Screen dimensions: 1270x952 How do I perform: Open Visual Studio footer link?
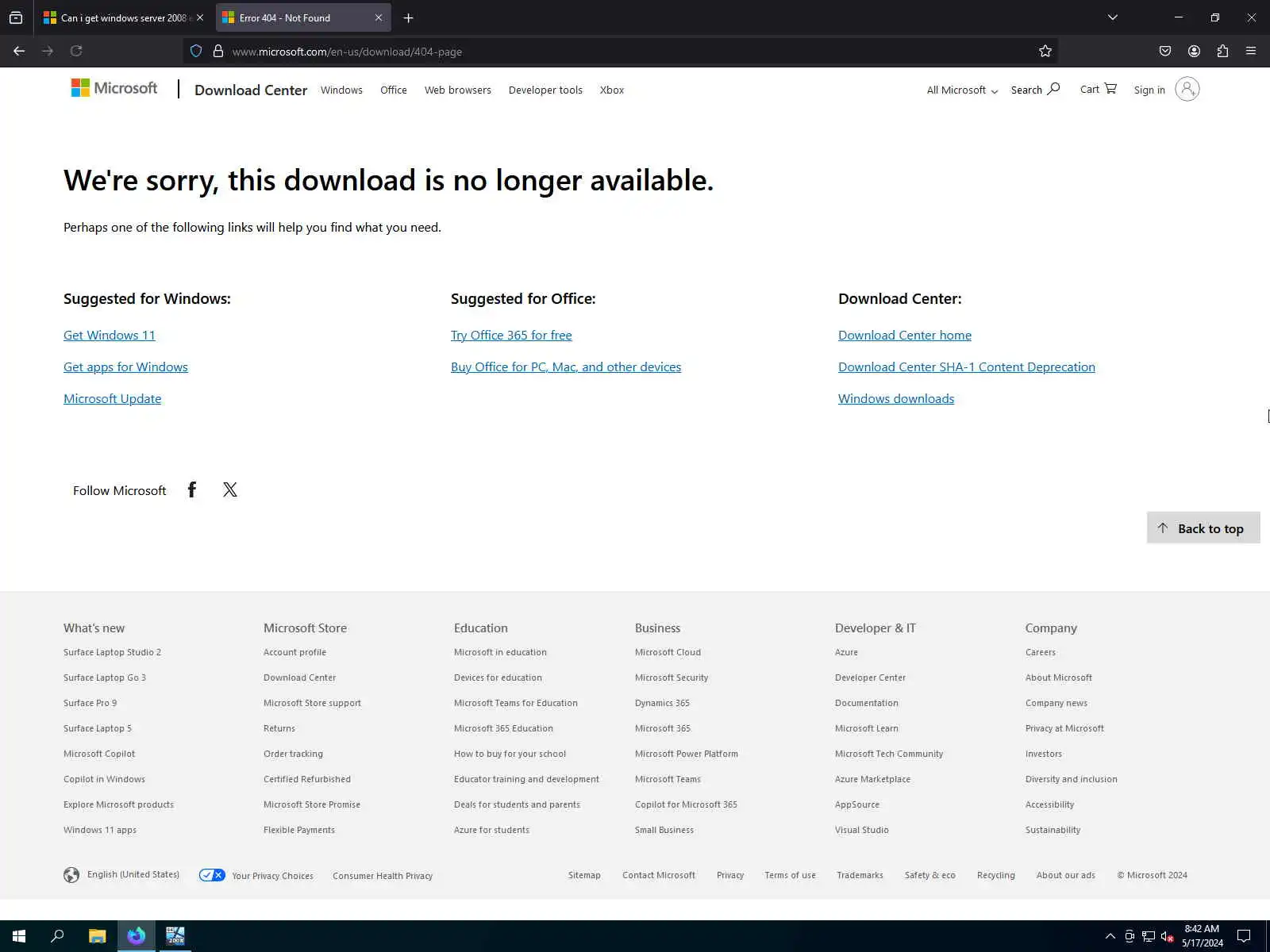(x=861, y=830)
